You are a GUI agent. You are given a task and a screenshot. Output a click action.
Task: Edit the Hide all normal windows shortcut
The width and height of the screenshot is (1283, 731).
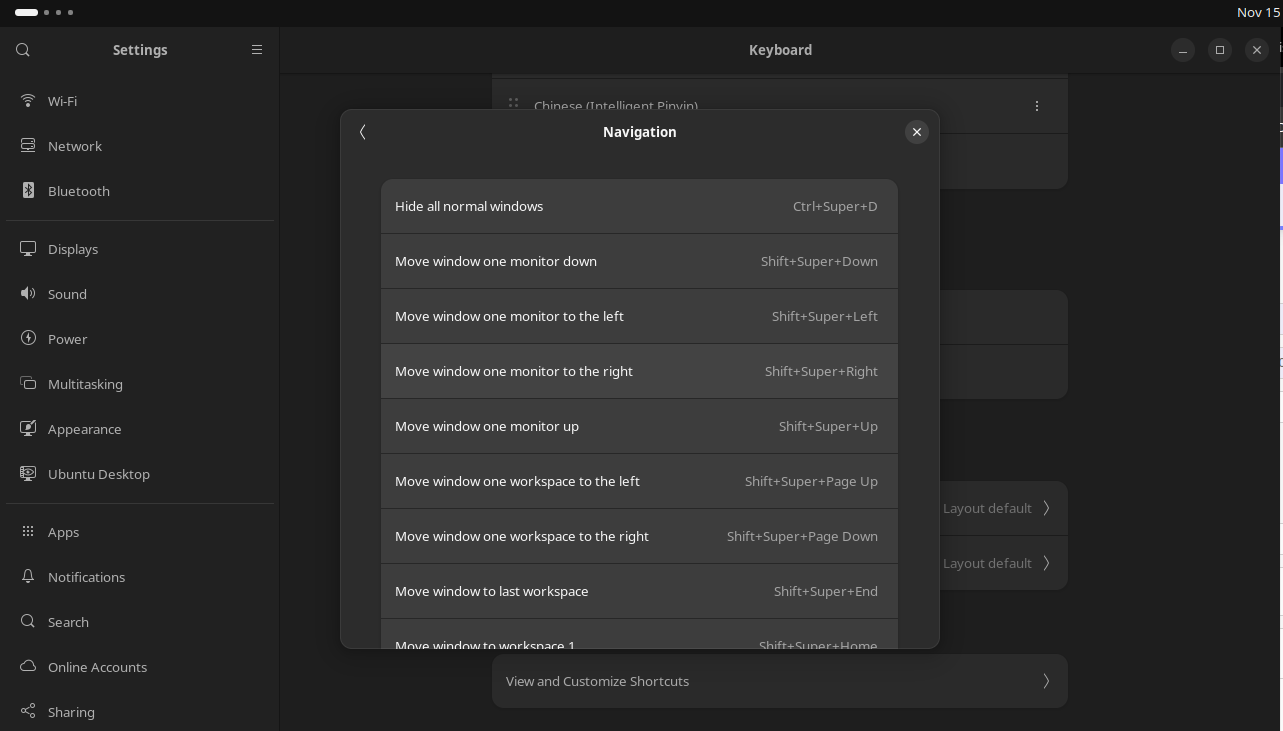pyautogui.click(x=638, y=207)
